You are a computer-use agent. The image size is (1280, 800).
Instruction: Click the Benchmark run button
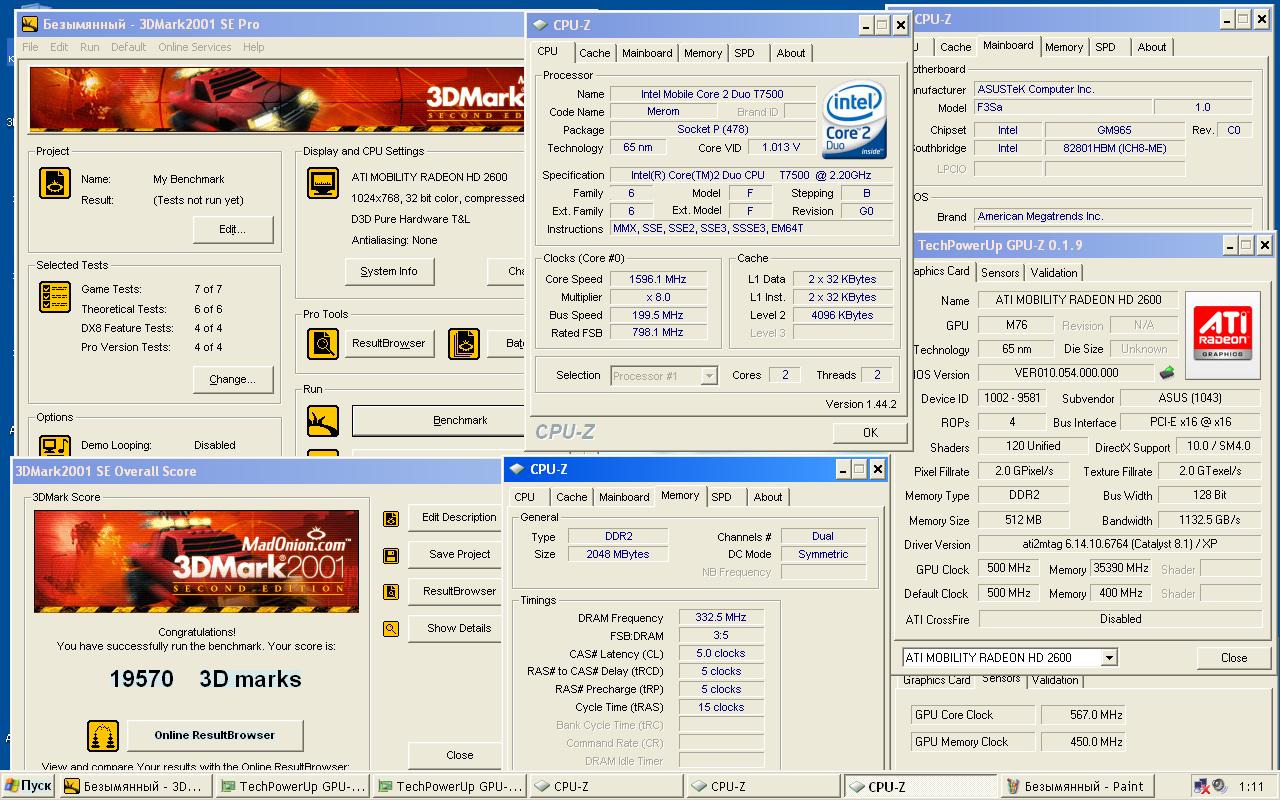tap(439, 421)
